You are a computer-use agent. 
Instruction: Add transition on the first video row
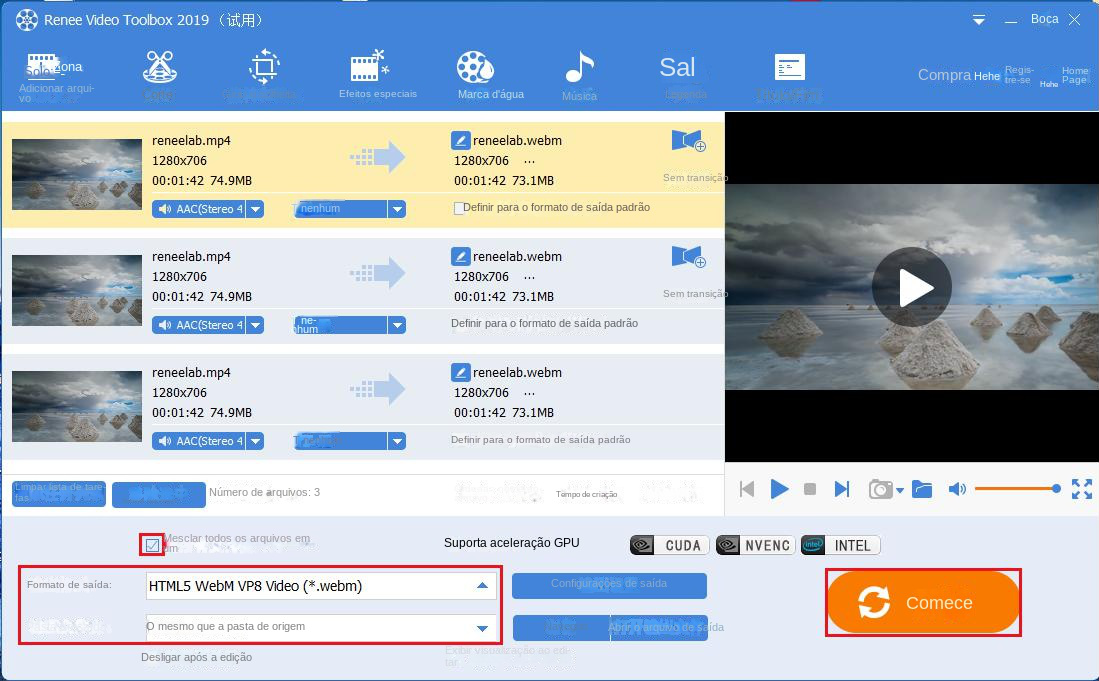pyautogui.click(x=688, y=142)
